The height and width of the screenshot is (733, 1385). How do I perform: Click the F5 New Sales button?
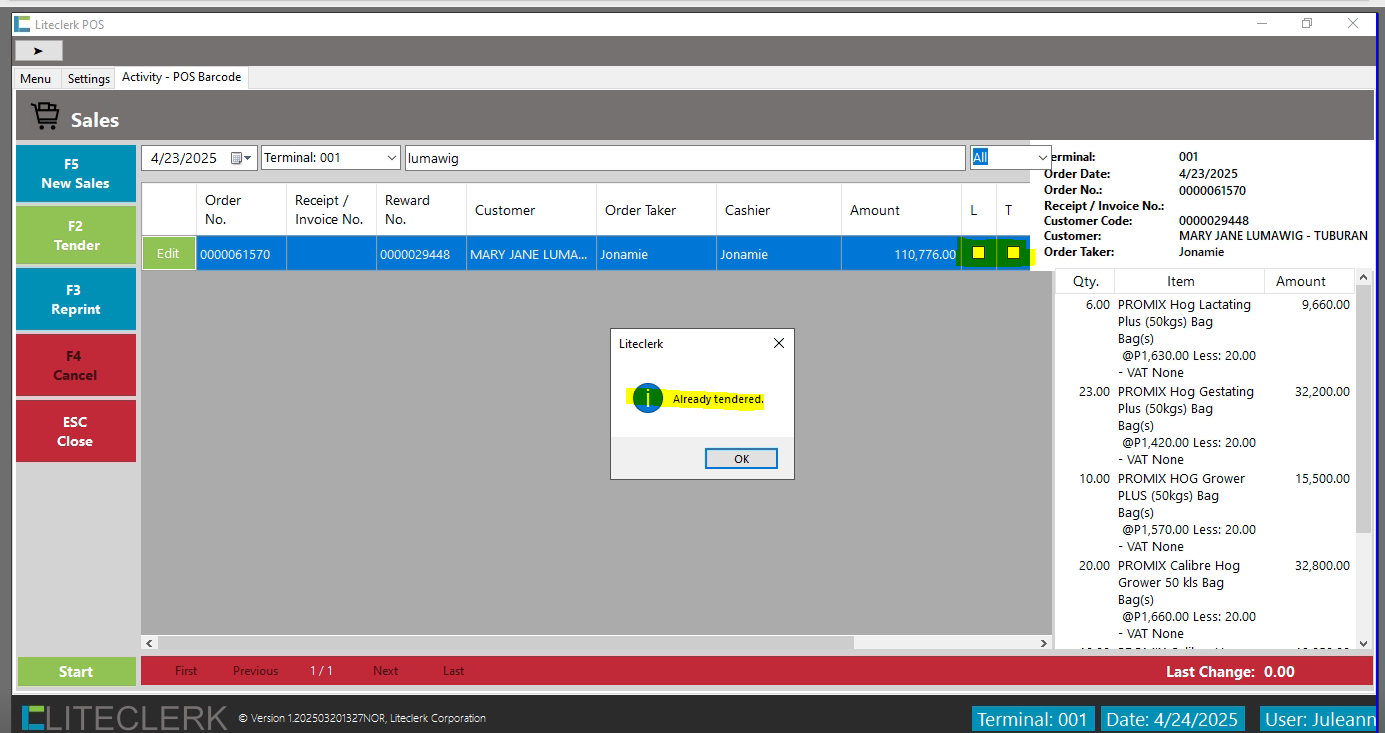(x=76, y=174)
